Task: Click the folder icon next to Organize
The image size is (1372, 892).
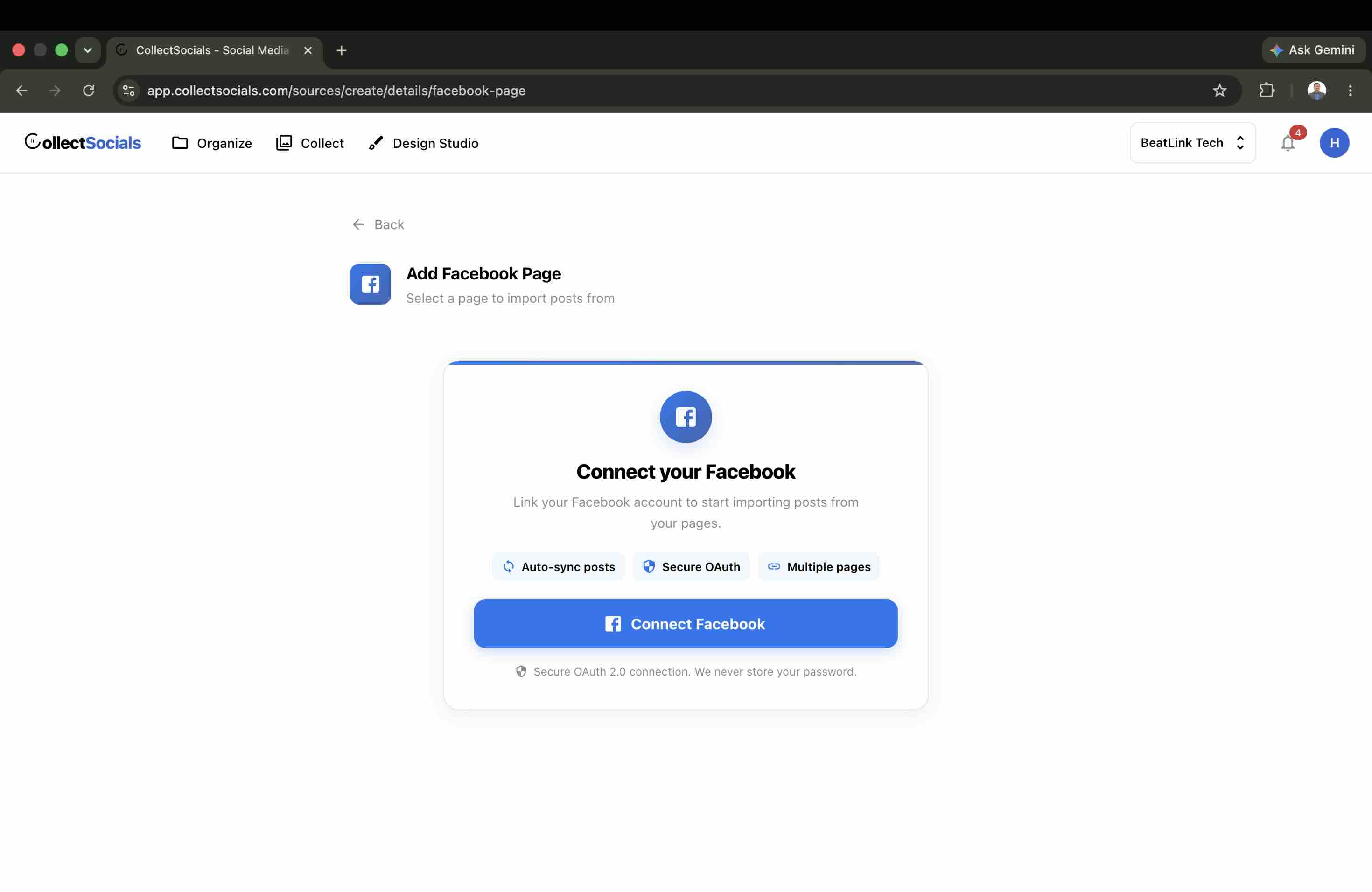Action: coord(180,143)
